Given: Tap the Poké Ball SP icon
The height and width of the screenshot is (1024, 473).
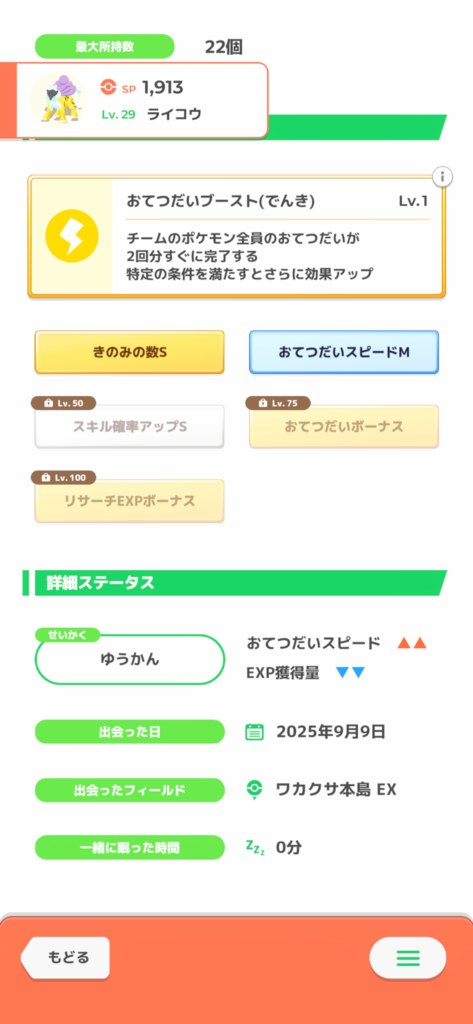Looking at the screenshot, I should point(108,87).
